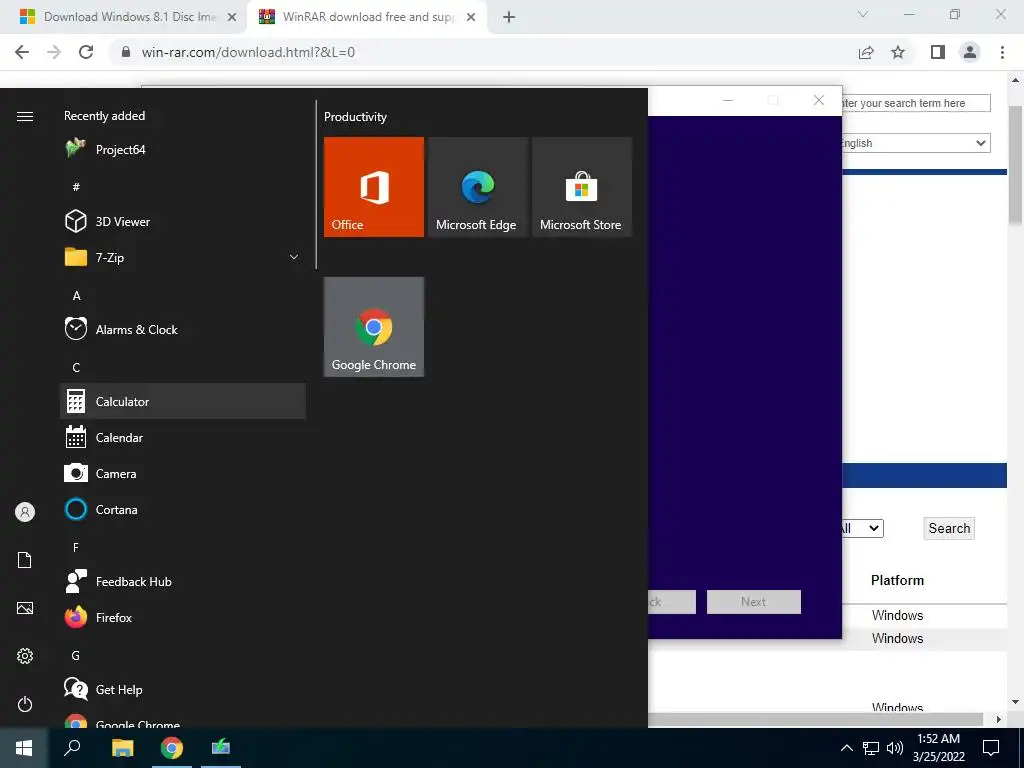Click the page's horizontal scrollbar

tap(816, 719)
